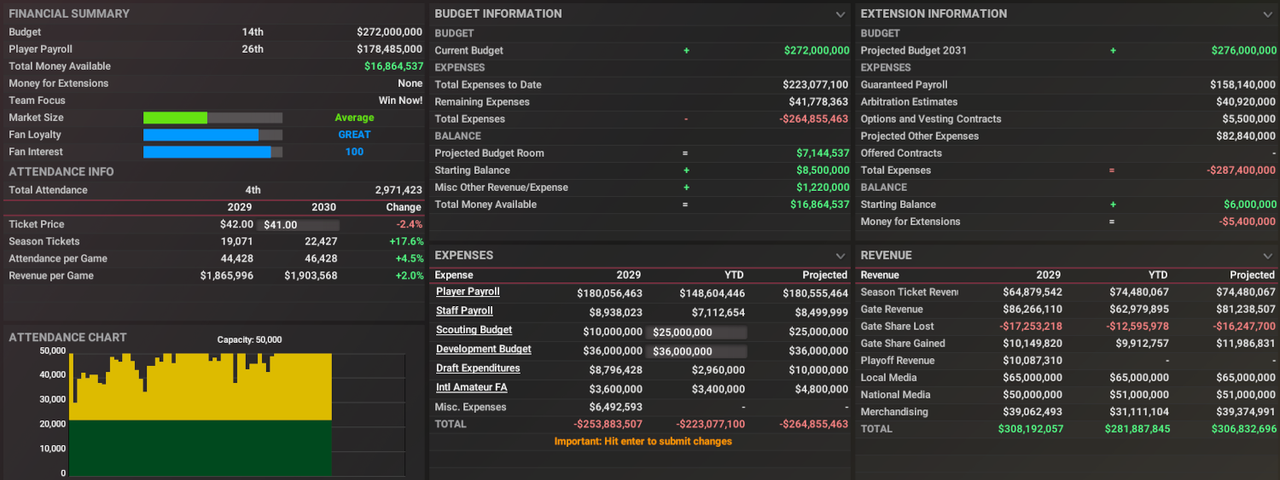Click the Gate Share Lost -$16,247,700 value
This screenshot has height=480, width=1280.
[1244, 326]
